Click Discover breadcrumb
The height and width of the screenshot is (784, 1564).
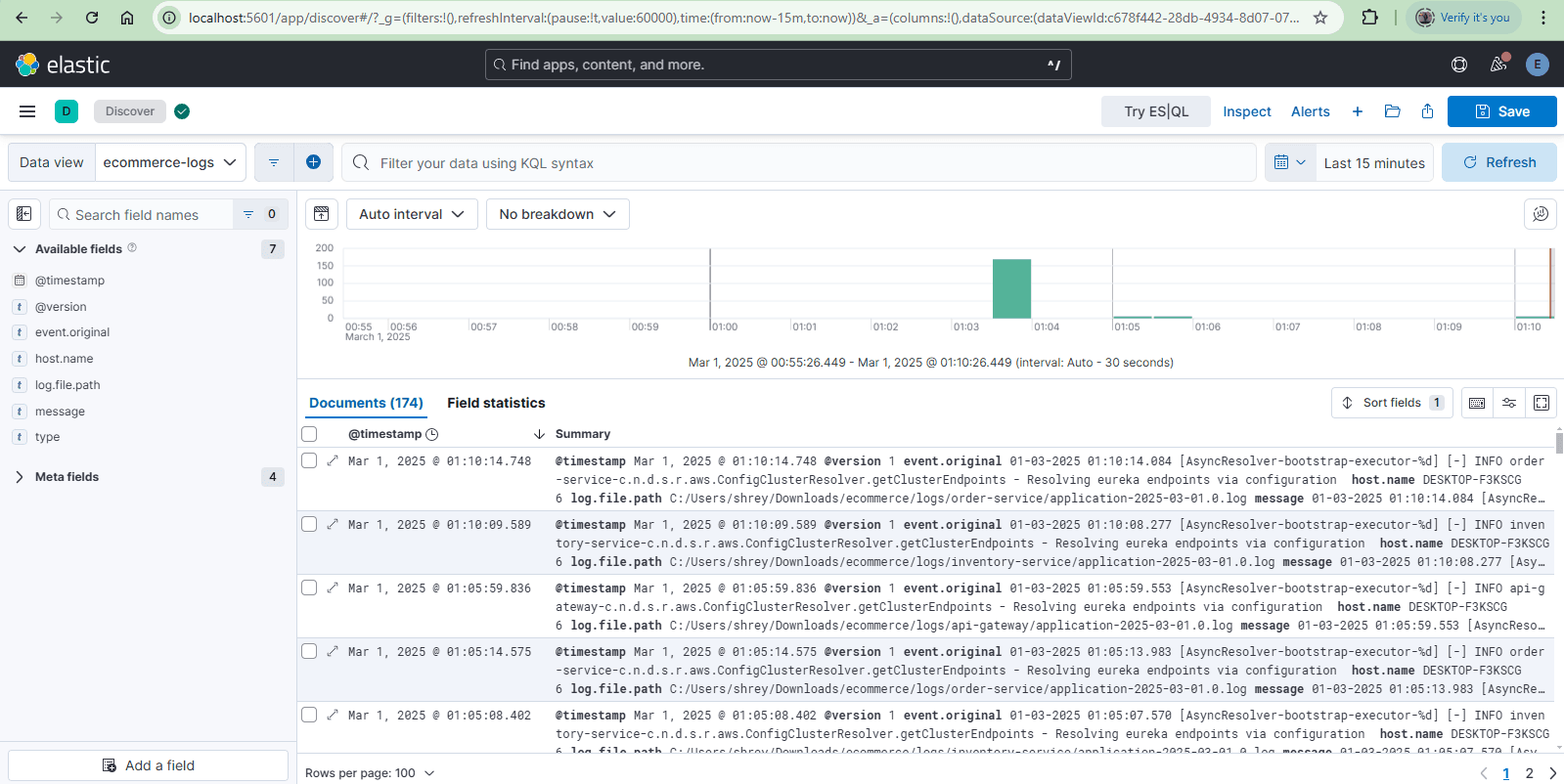pos(130,111)
